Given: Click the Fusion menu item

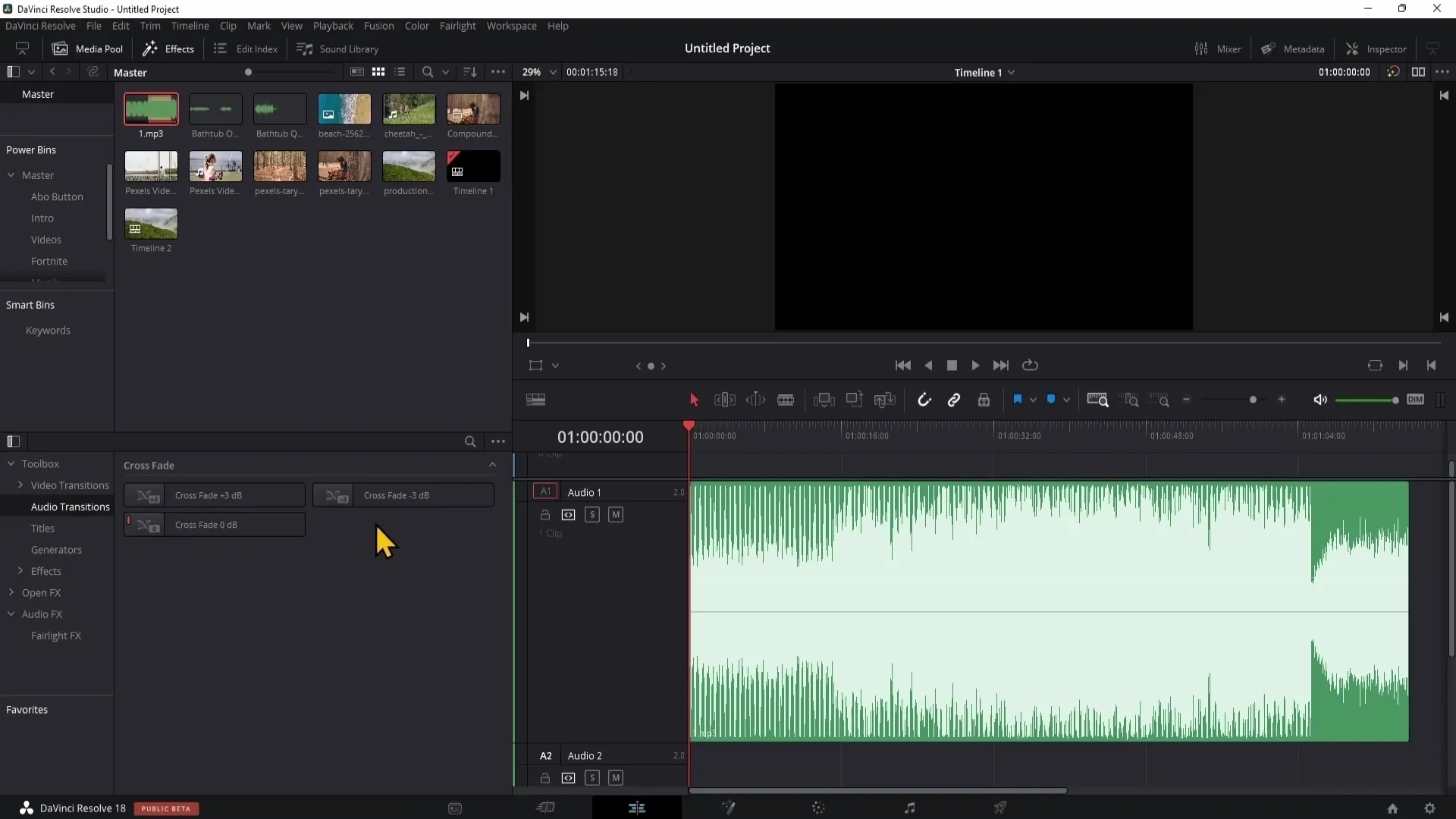Looking at the screenshot, I should [378, 25].
